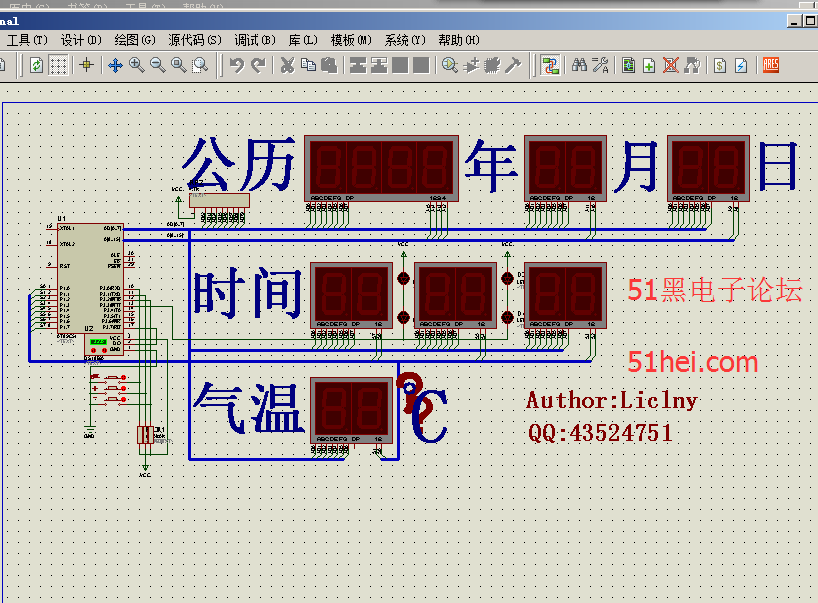
Task: Open search and tag binoculars tool
Action: (579, 66)
